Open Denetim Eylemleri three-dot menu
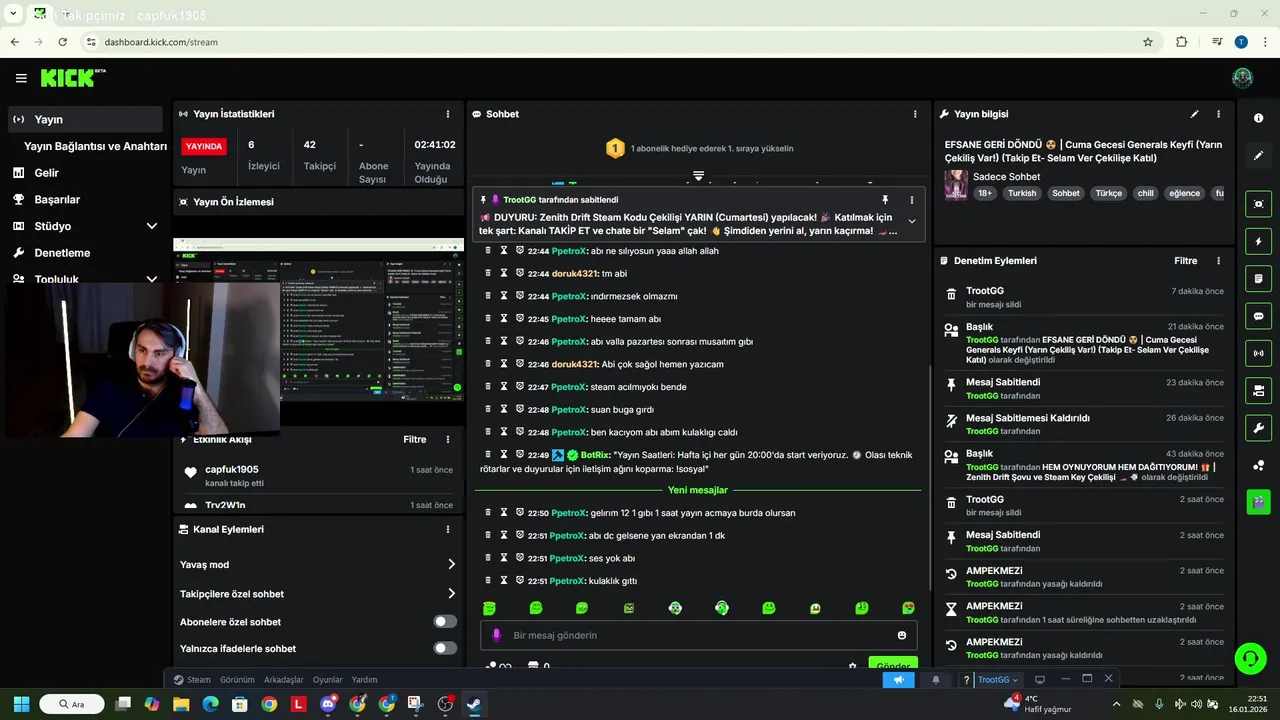 tap(1218, 261)
